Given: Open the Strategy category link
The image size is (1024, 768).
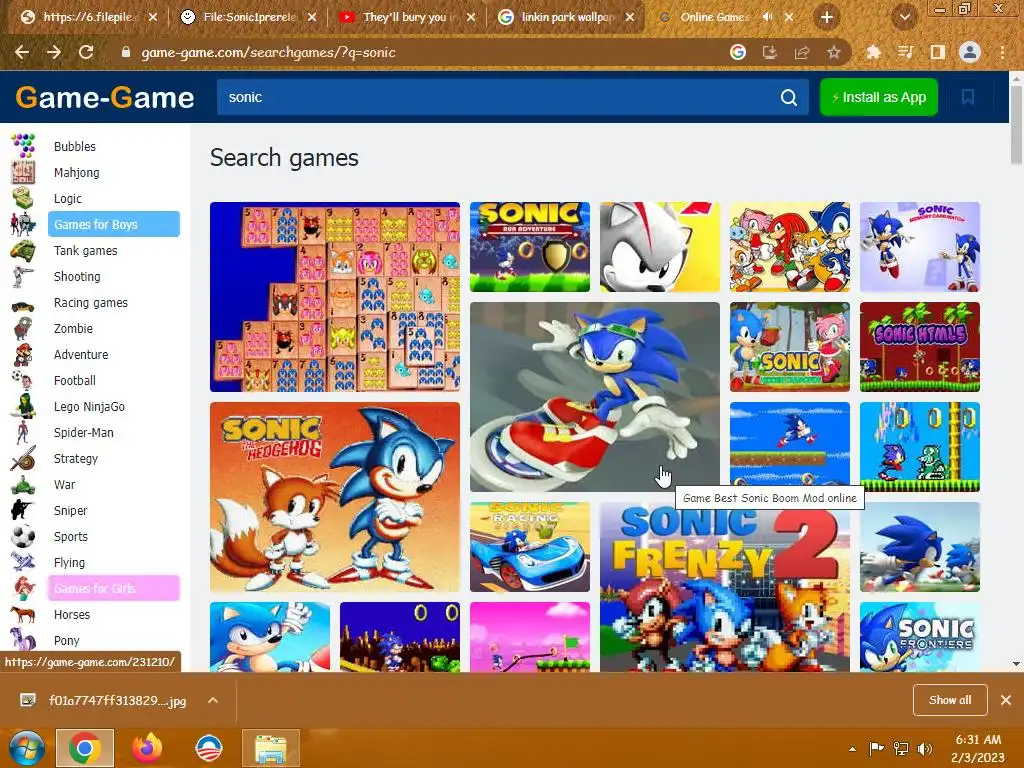Looking at the screenshot, I should 76,458.
